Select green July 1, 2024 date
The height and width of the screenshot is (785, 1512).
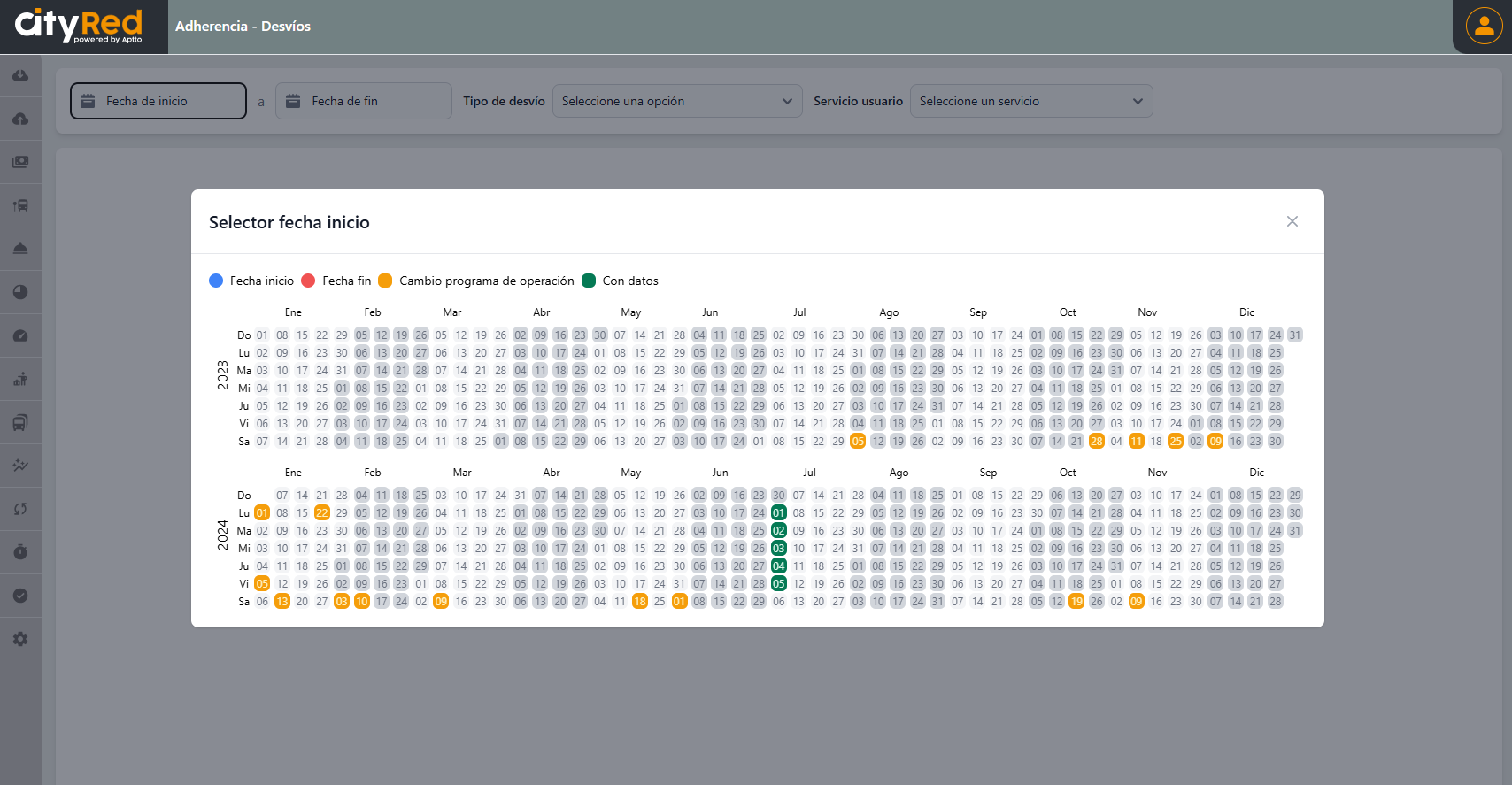(778, 513)
